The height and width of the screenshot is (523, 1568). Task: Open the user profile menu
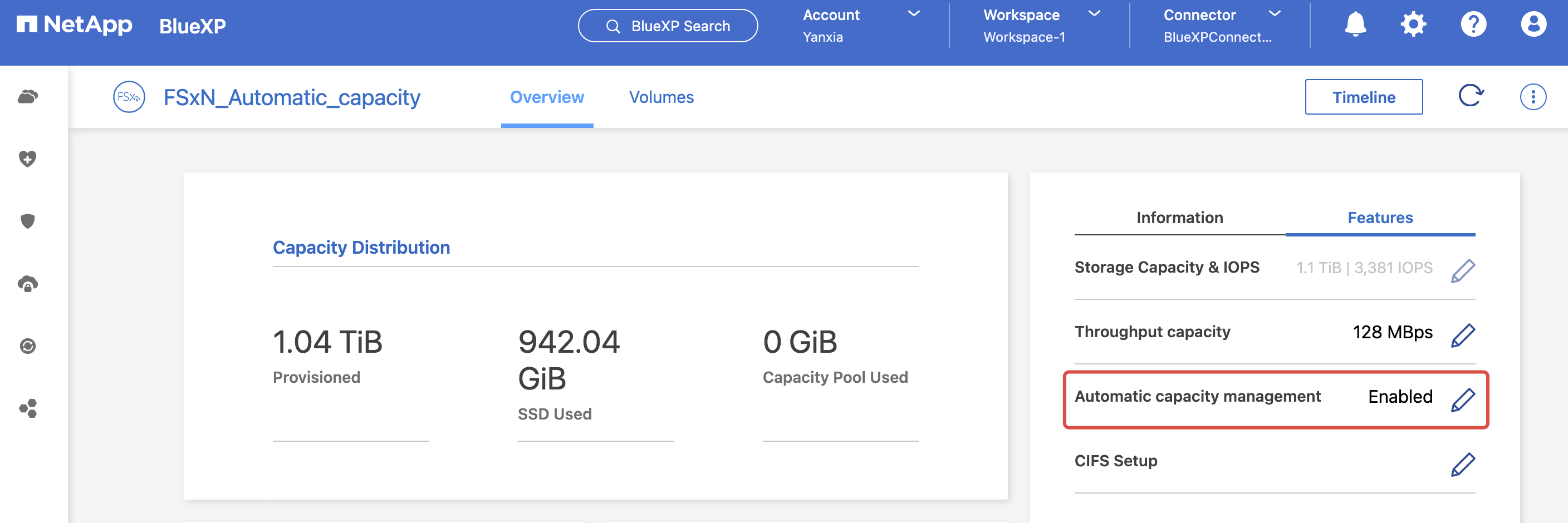pos(1533,25)
